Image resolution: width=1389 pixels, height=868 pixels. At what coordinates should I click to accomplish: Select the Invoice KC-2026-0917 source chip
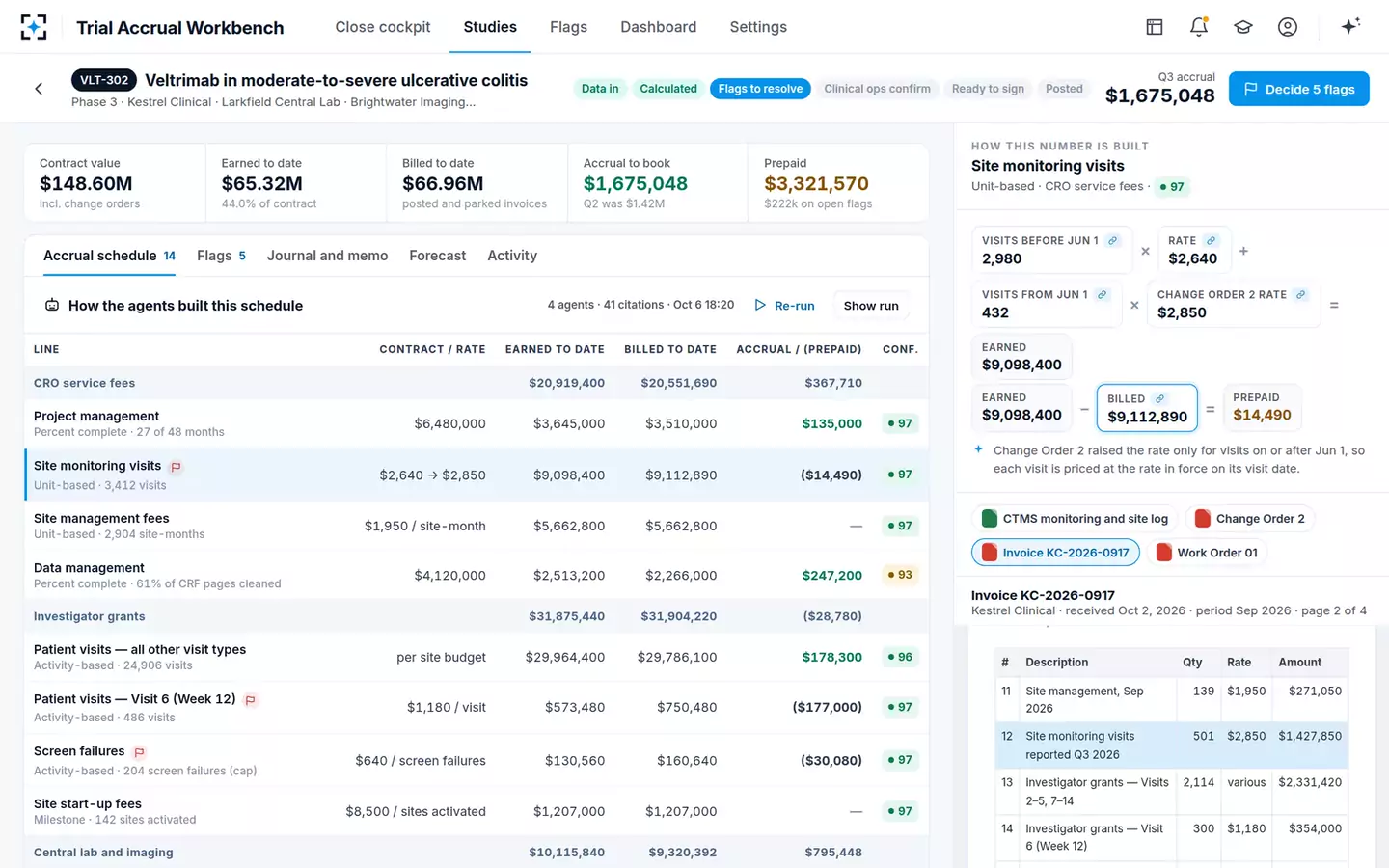[x=1055, y=553]
